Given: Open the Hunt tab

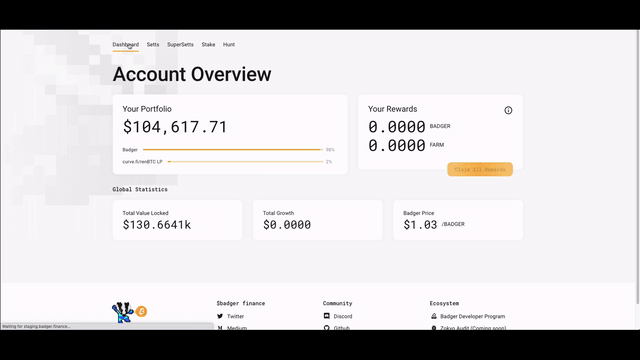Looking at the screenshot, I should tap(229, 44).
